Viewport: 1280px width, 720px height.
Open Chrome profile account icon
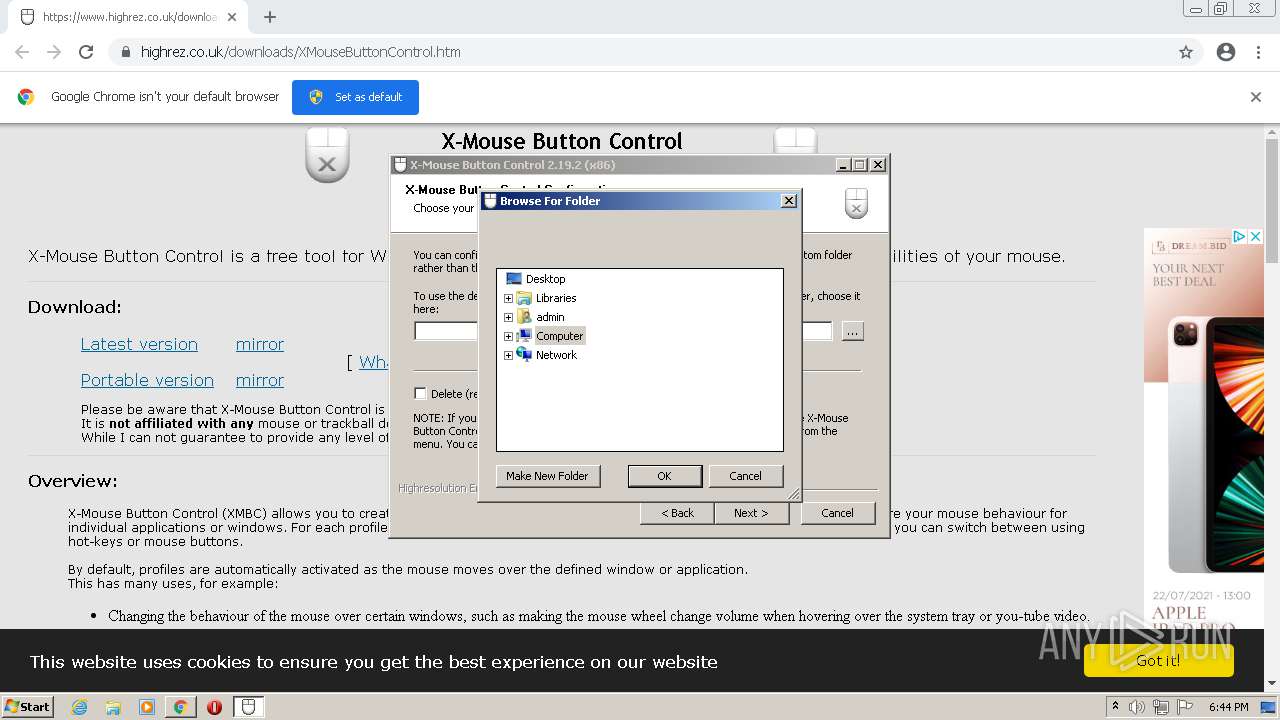click(1226, 52)
